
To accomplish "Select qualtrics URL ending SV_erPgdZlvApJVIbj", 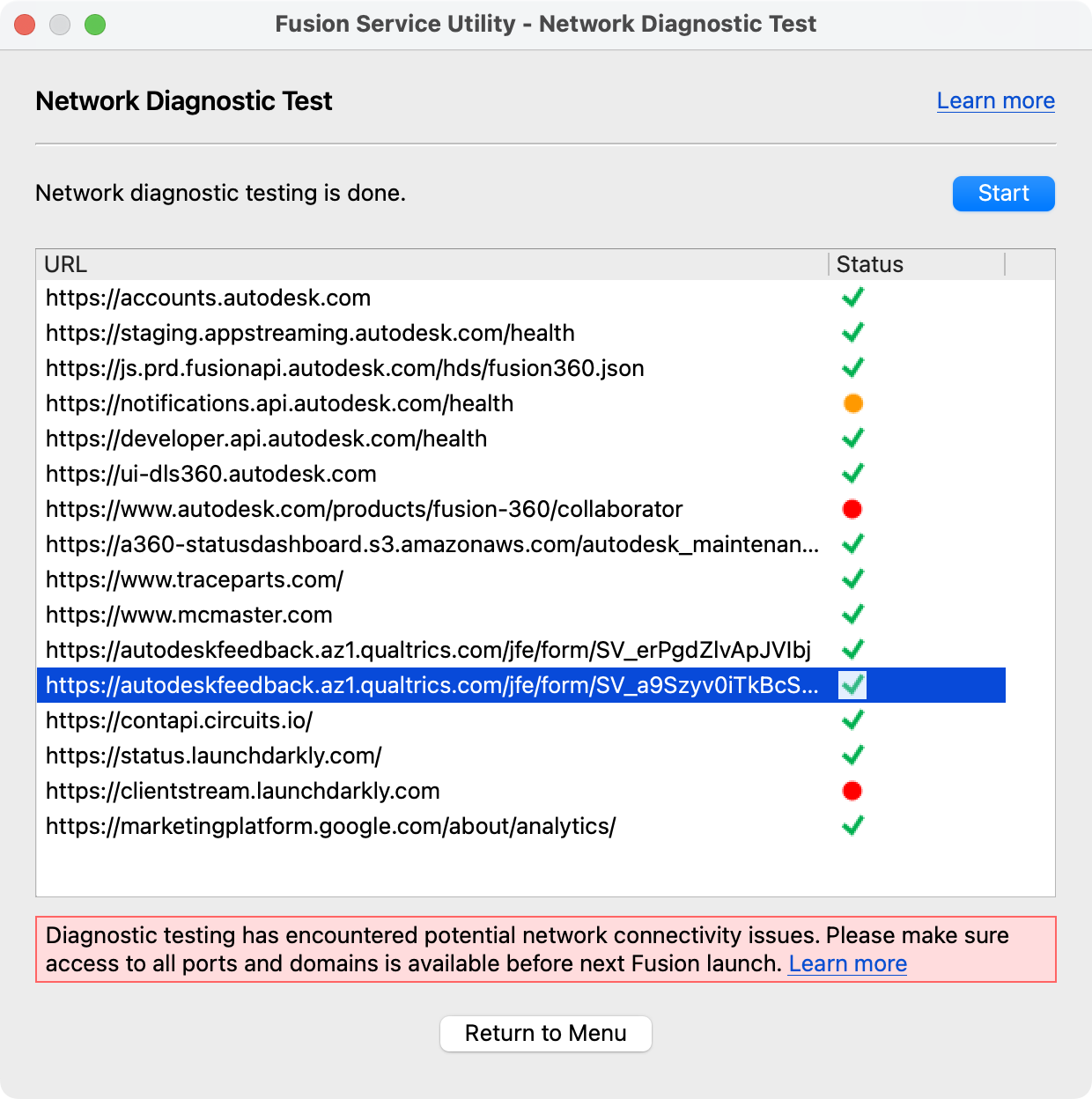I will click(429, 651).
